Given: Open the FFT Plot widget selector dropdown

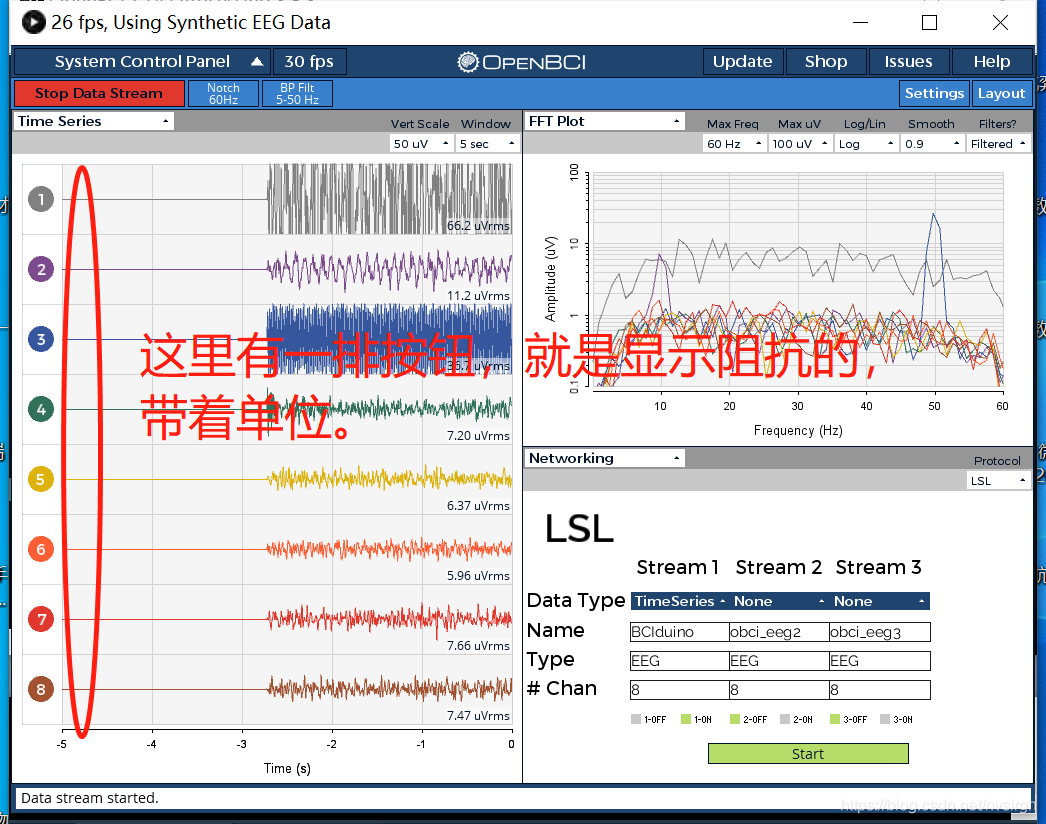Looking at the screenshot, I should [604, 121].
